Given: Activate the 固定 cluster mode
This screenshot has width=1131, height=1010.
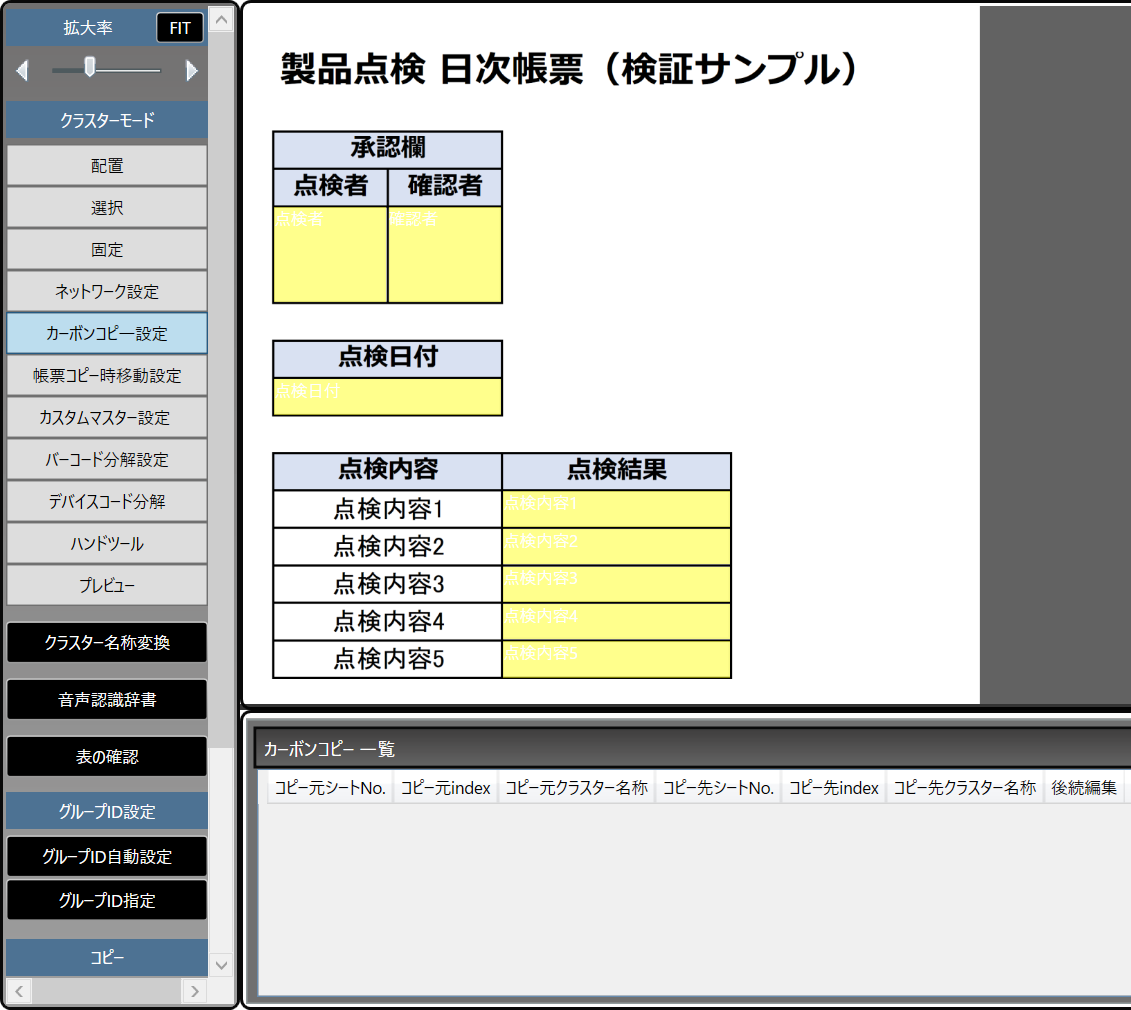Looking at the screenshot, I should (x=107, y=250).
